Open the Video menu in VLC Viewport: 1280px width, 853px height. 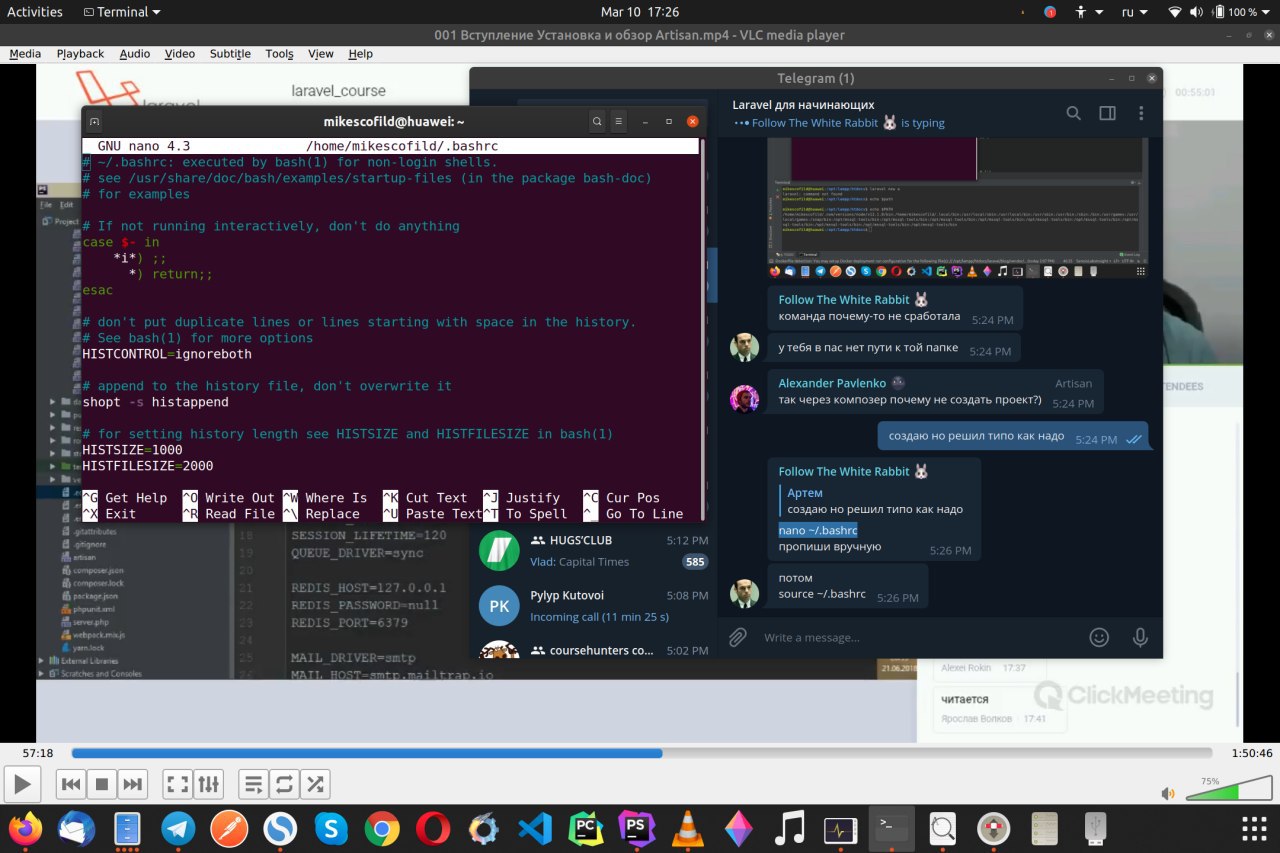(x=180, y=54)
